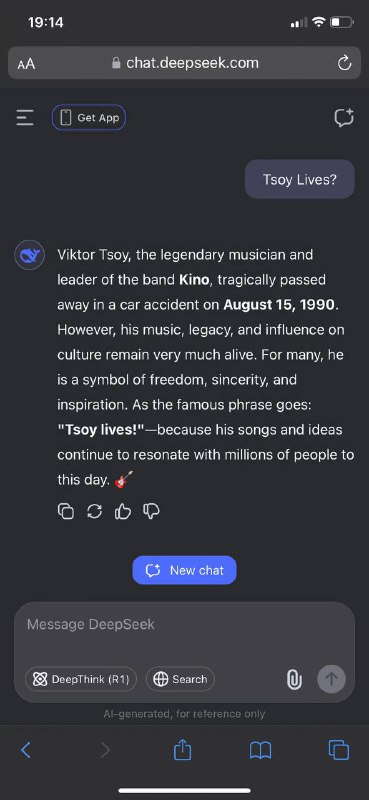Send message with the arrow button
The height and width of the screenshot is (800, 369).
pos(331,679)
